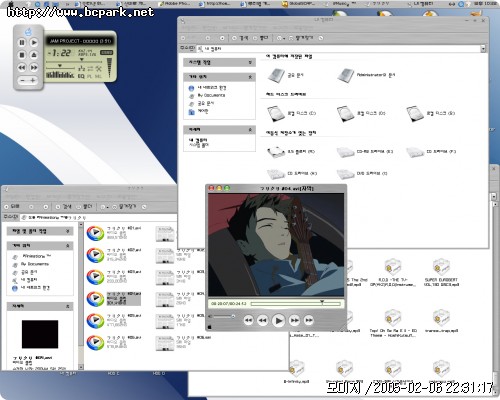Viewport: 500px width, 400px height.
Task: Toggle the EQ button in music player
Action: (81, 76)
